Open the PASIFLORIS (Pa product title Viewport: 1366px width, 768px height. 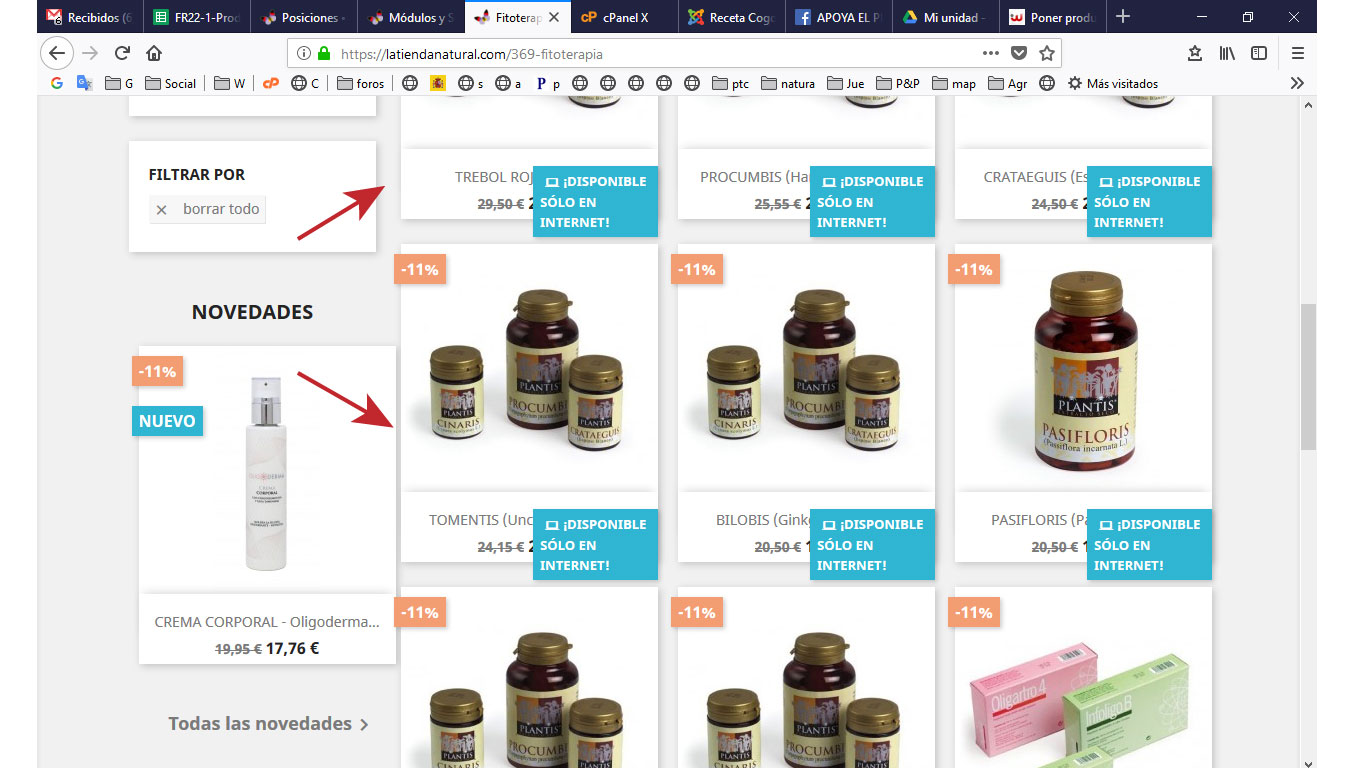click(1039, 520)
